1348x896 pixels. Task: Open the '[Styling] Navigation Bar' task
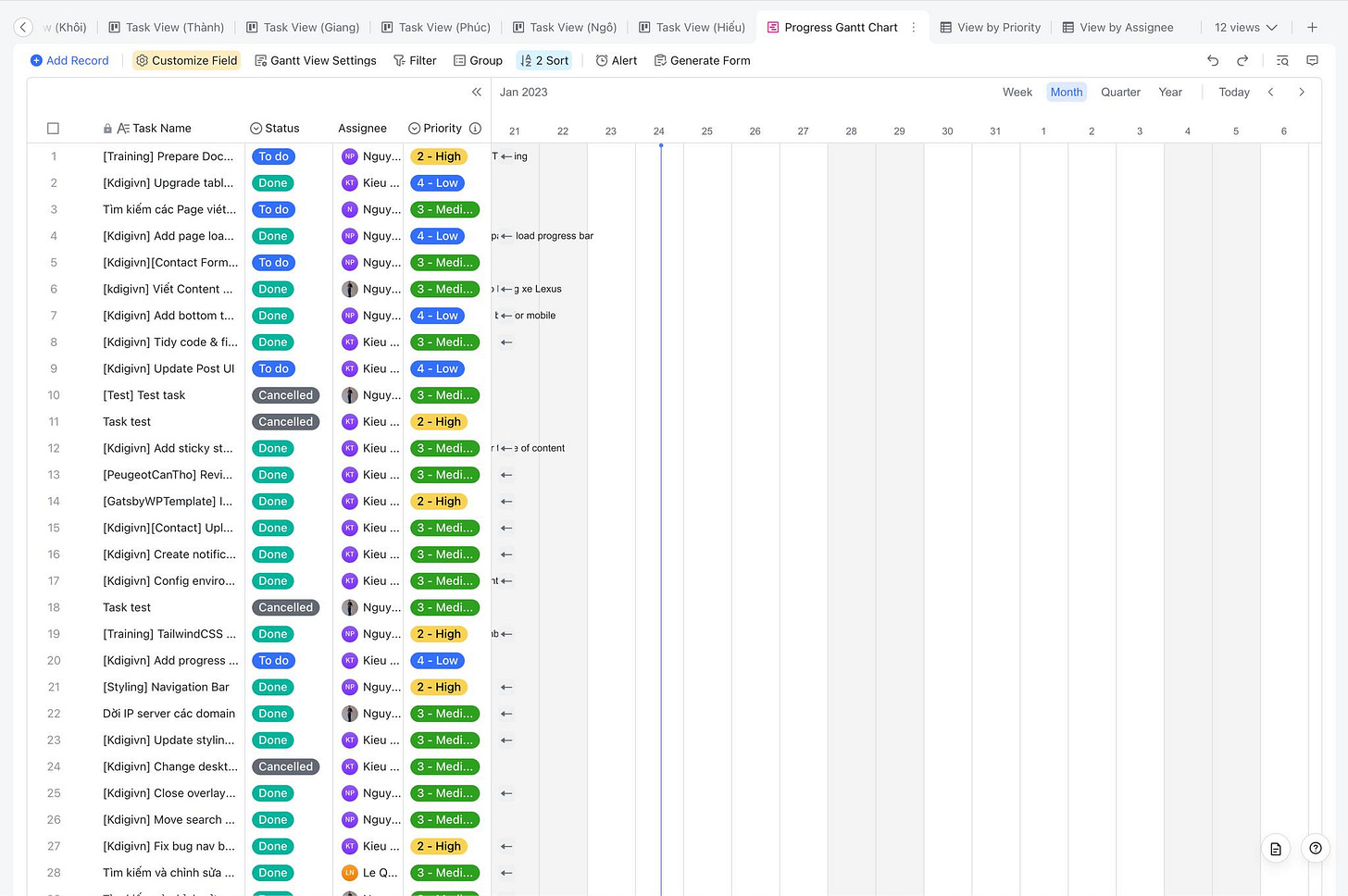166,688
